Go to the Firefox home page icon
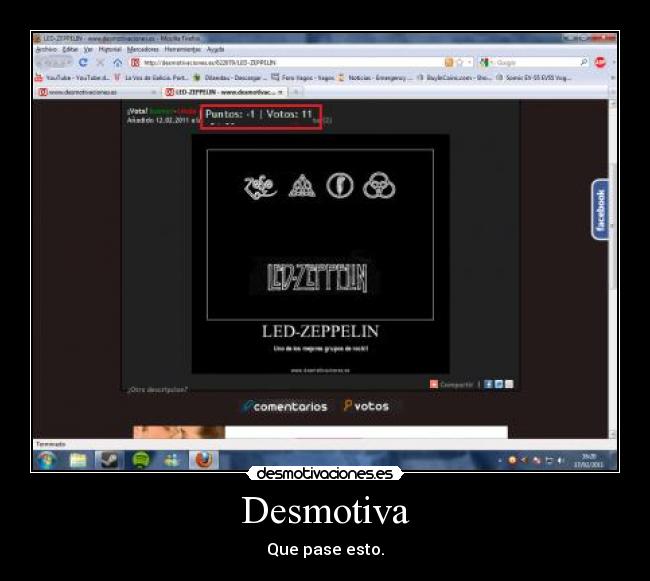 118,62
